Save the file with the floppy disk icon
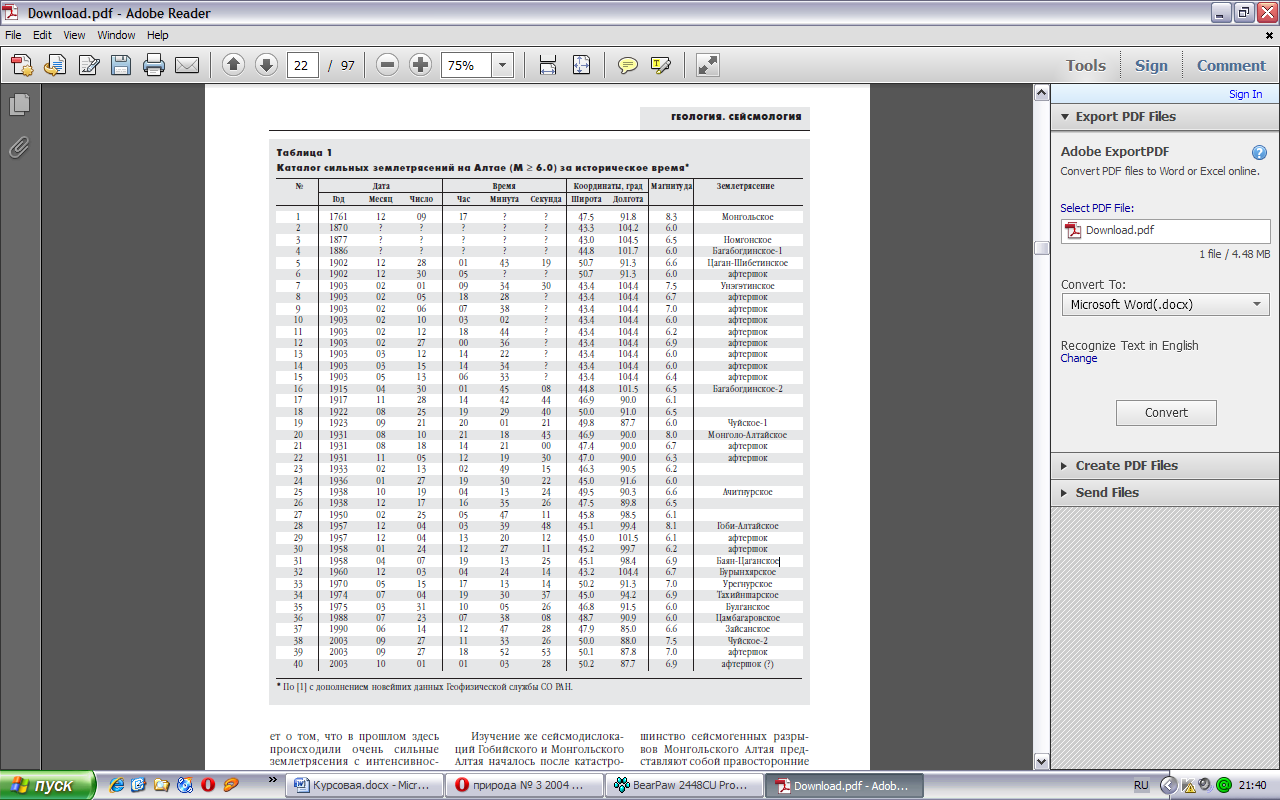The image size is (1280, 800). click(121, 65)
